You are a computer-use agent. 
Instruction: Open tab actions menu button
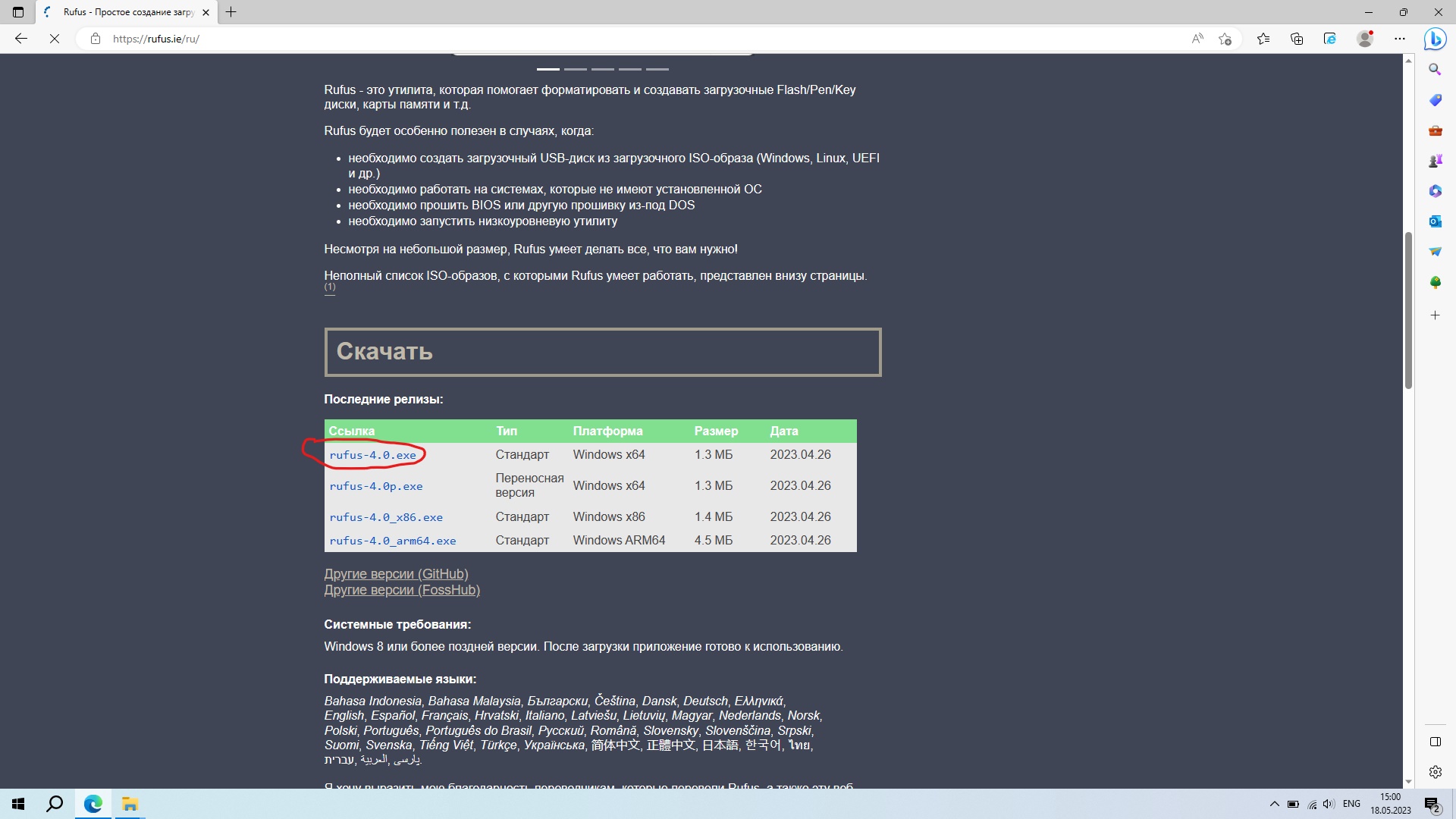point(18,12)
